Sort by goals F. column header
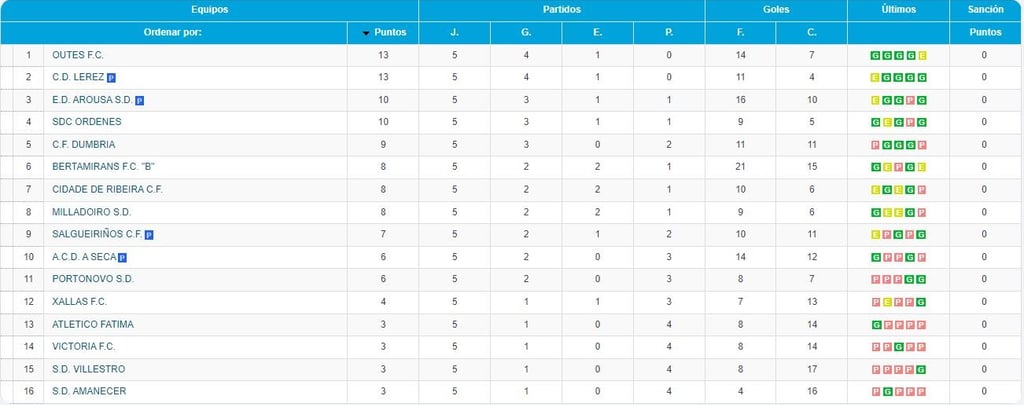The height and width of the screenshot is (405, 1024). pyautogui.click(x=741, y=33)
